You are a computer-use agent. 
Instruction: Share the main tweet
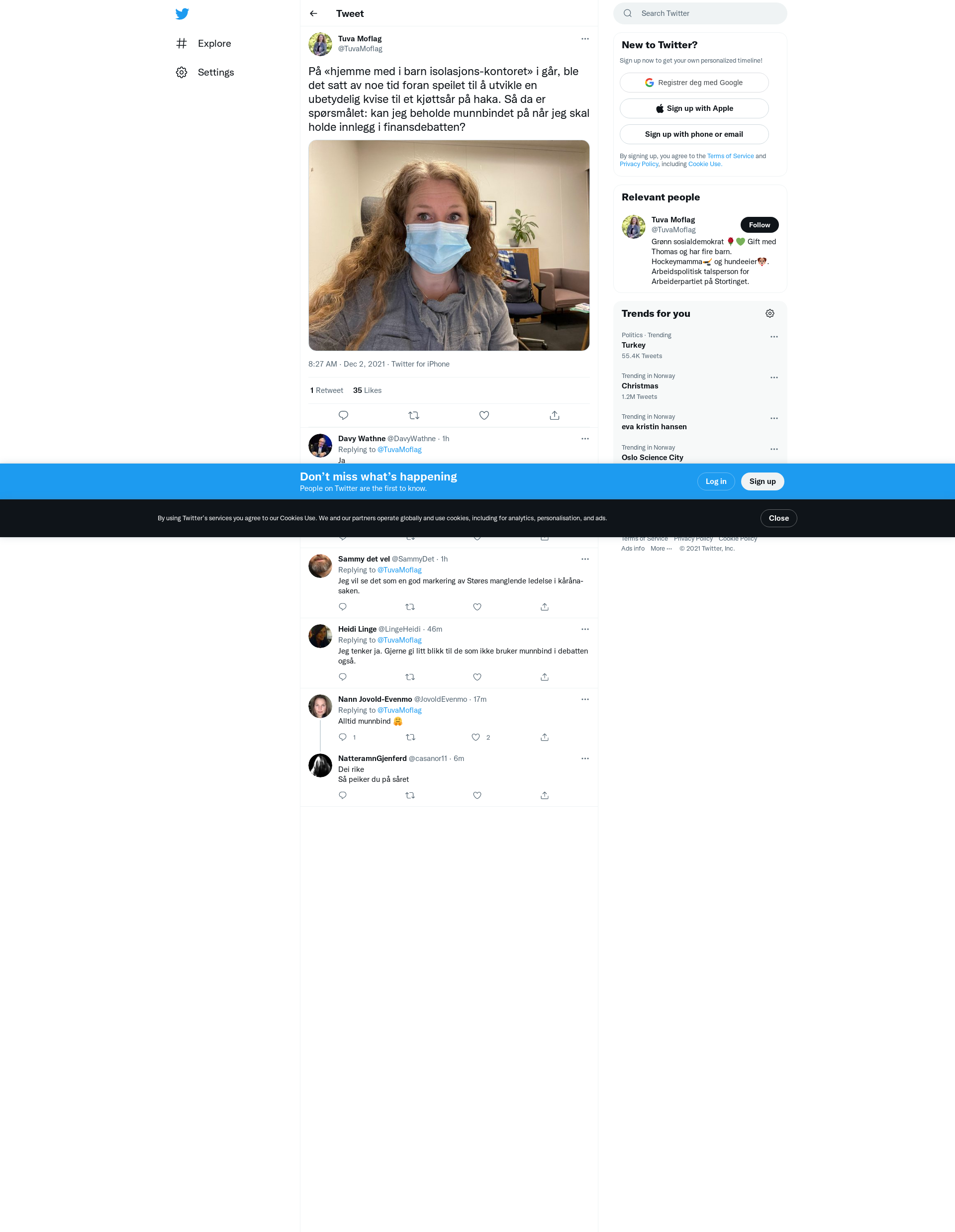pyautogui.click(x=555, y=415)
